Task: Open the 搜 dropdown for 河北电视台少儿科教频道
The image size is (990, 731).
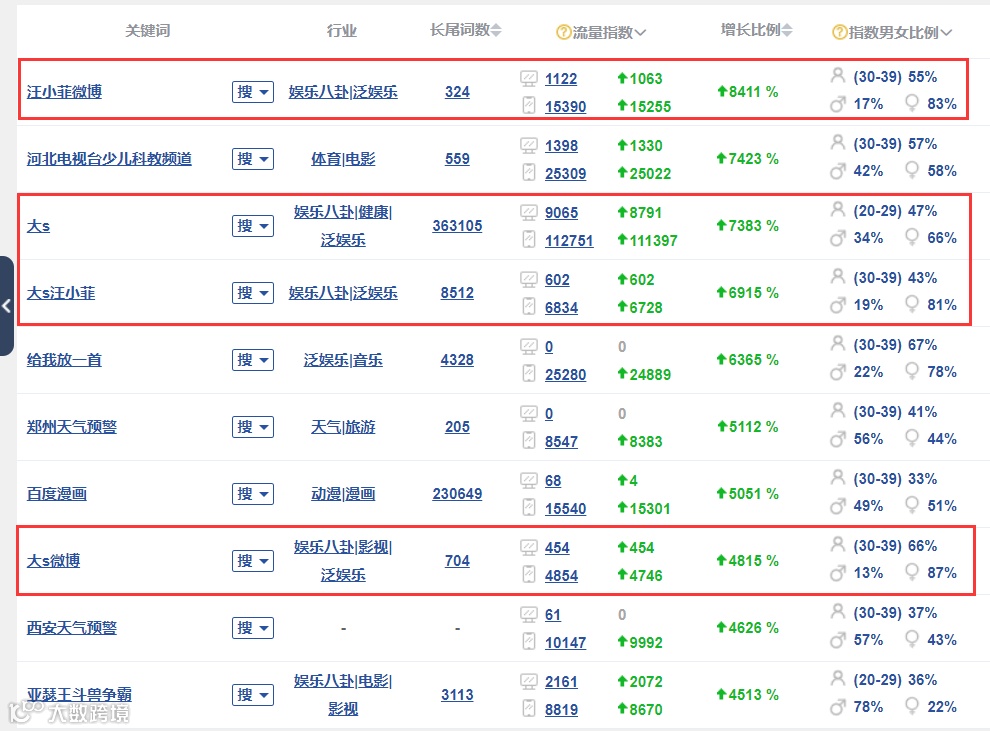Action: pos(253,159)
